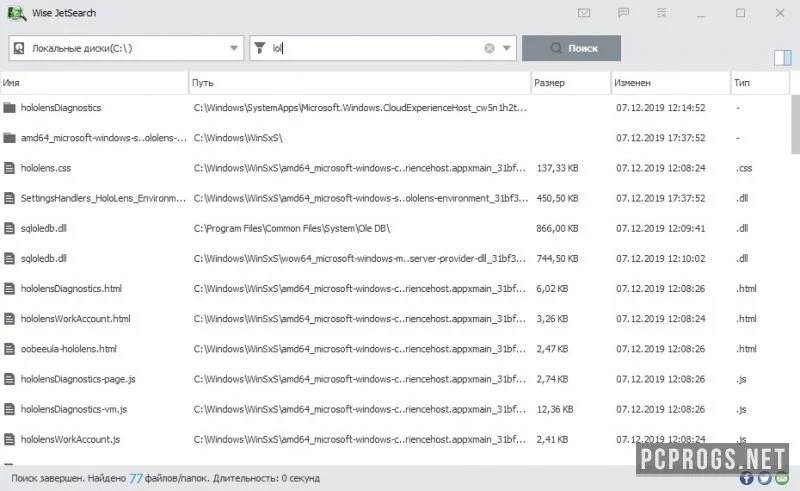Click the Facebook icon in status bar
Viewport: 800px width, 491px height.
(x=746, y=478)
